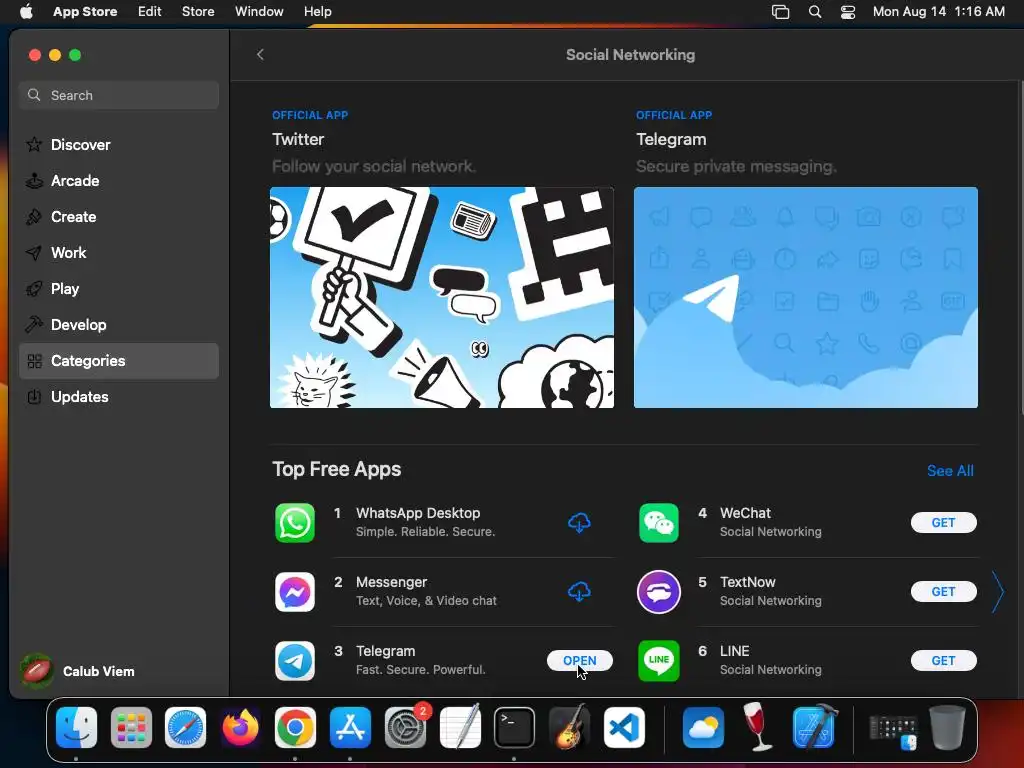Open Launchpad from the Dock
The height and width of the screenshot is (768, 1024).
pyautogui.click(x=131, y=727)
